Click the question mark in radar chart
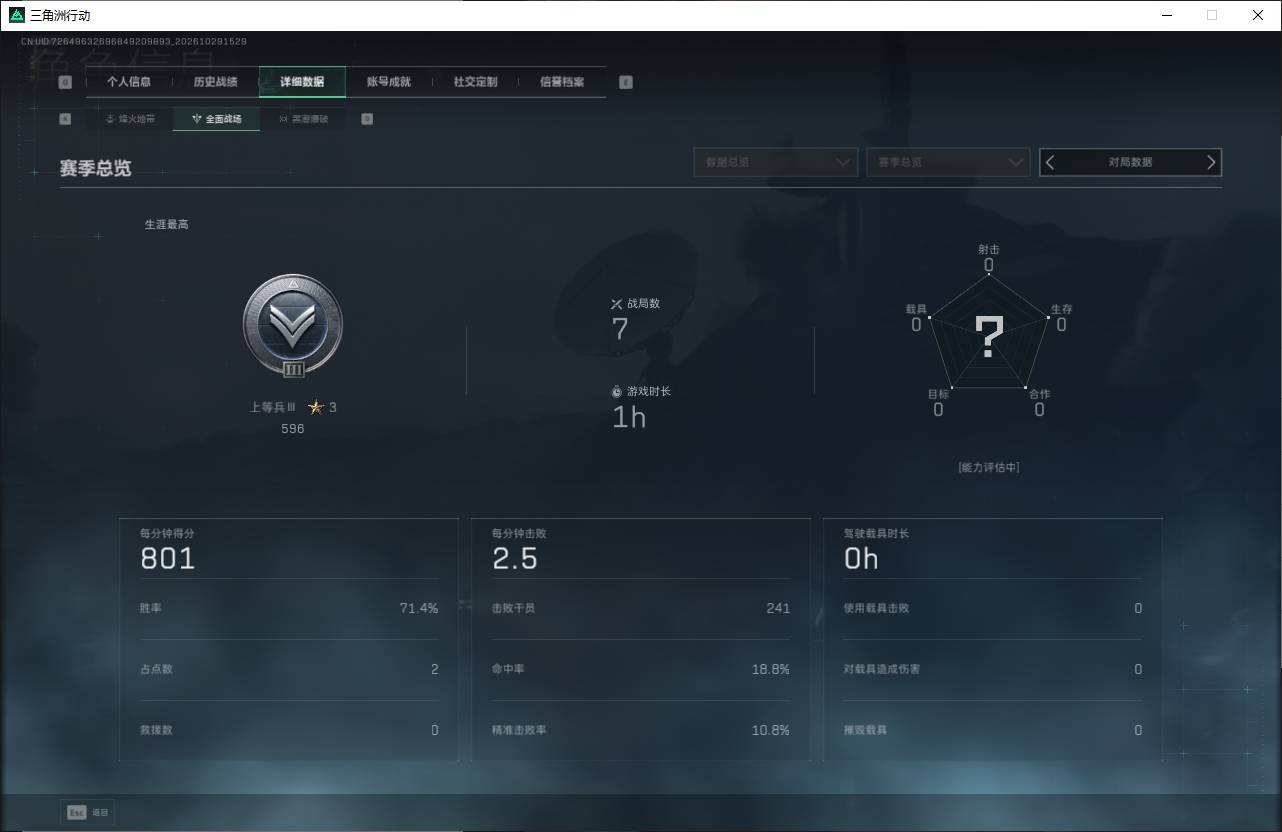 pos(989,337)
